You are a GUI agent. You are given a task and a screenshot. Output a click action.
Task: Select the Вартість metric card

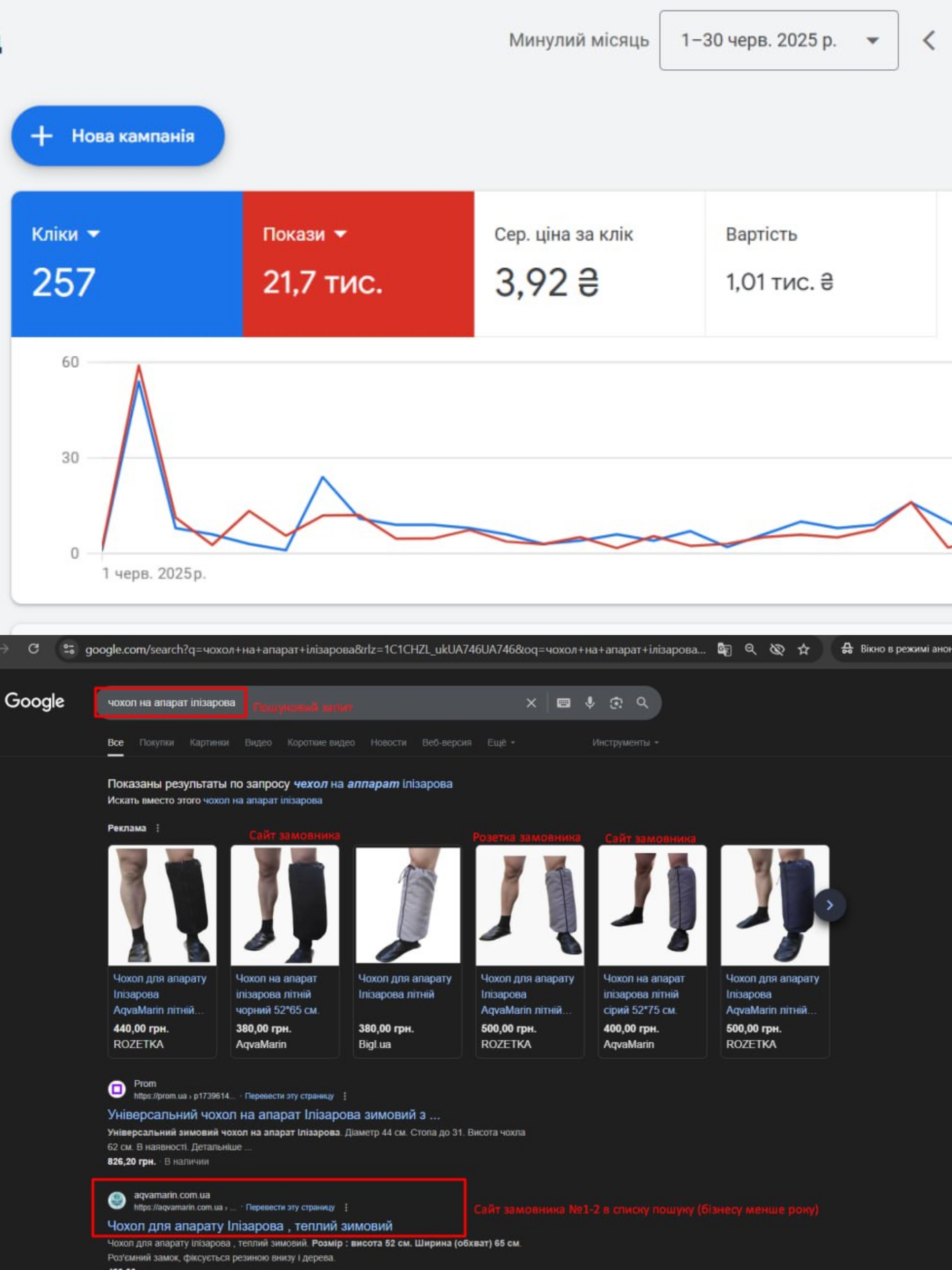(x=821, y=264)
